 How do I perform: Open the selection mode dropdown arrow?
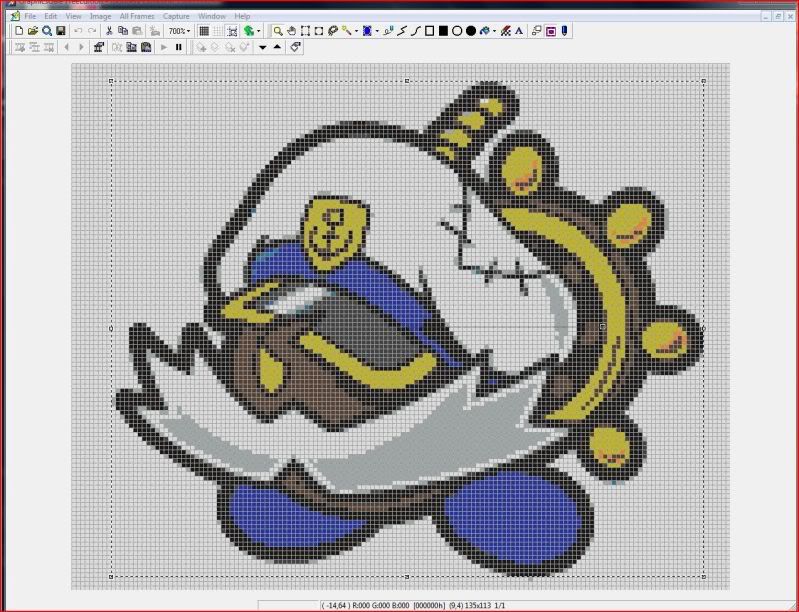[377, 31]
